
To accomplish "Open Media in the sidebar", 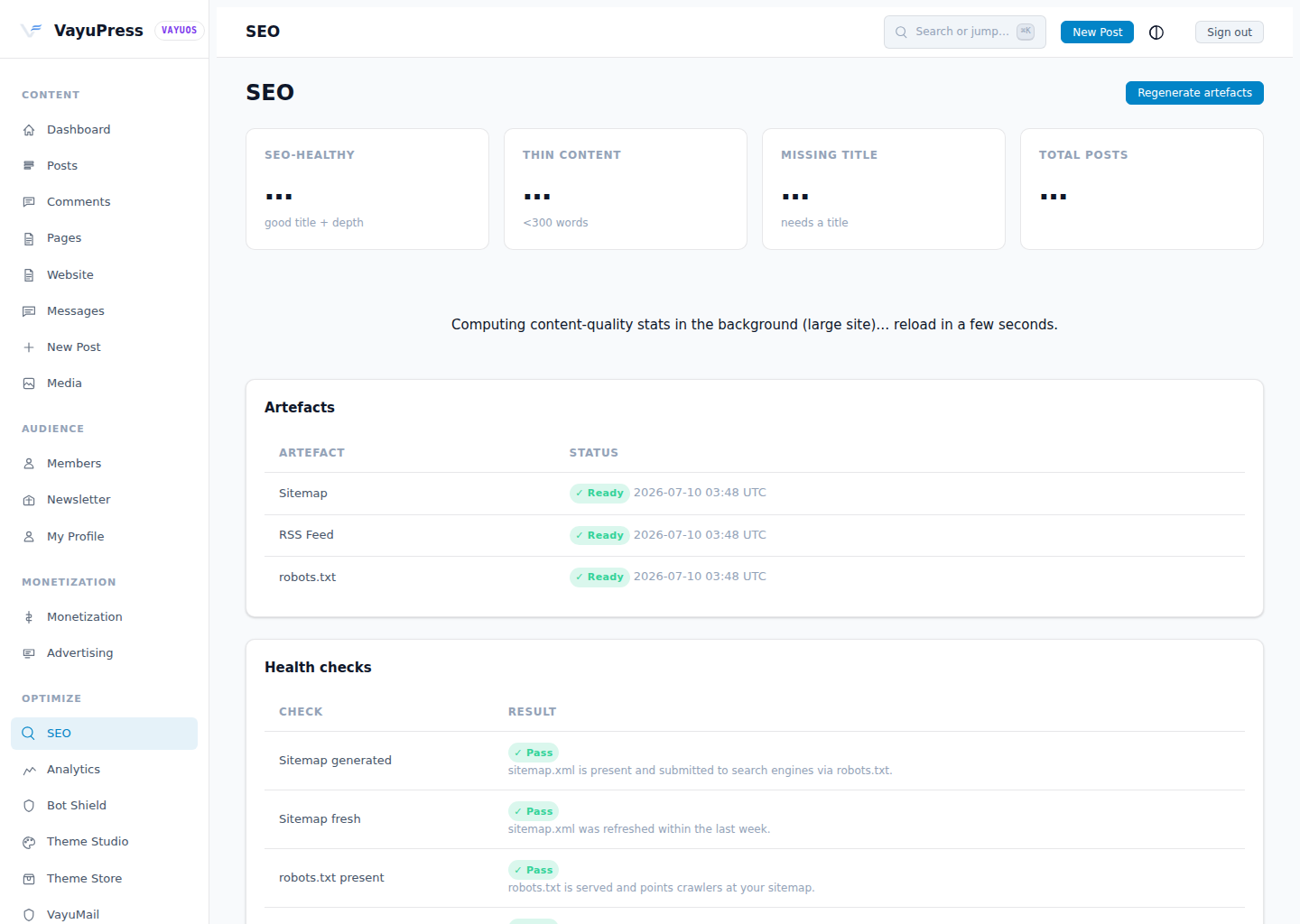I will click(104, 383).
